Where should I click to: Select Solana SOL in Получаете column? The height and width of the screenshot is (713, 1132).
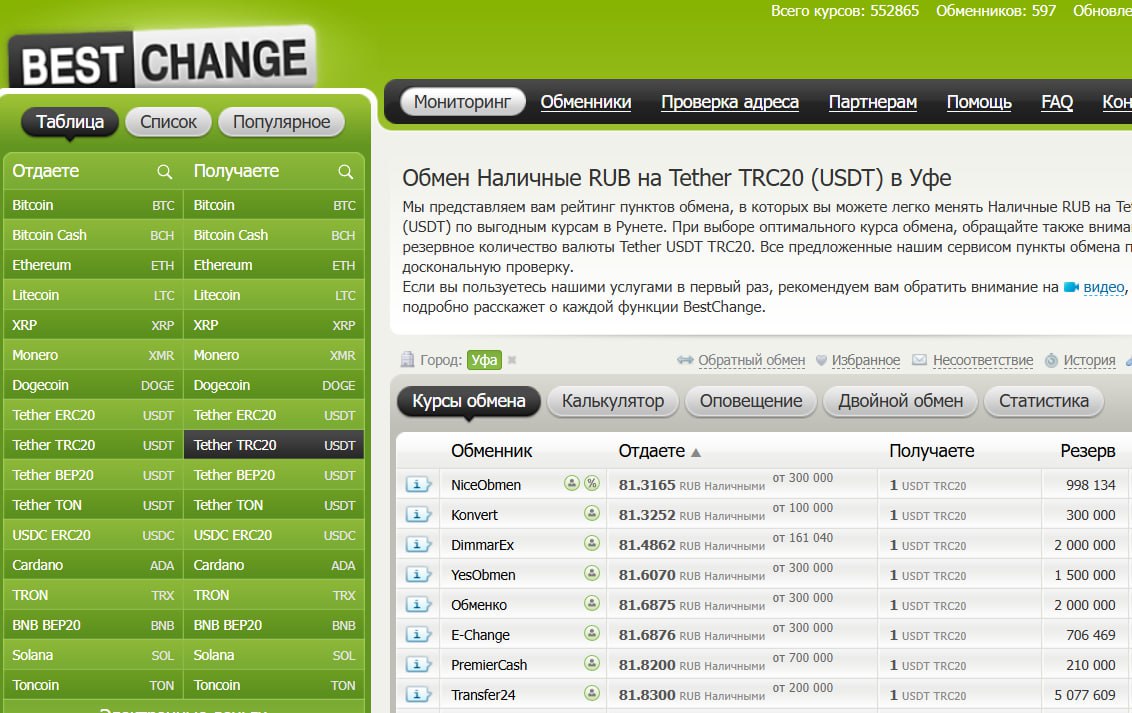click(274, 655)
